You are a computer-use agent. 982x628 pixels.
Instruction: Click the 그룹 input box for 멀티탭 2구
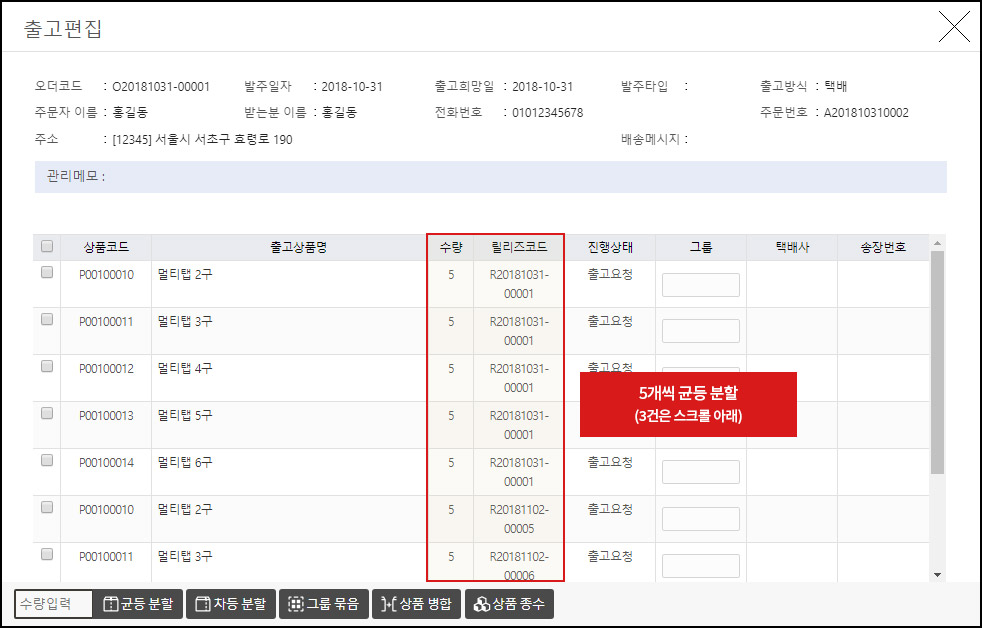pyautogui.click(x=700, y=284)
